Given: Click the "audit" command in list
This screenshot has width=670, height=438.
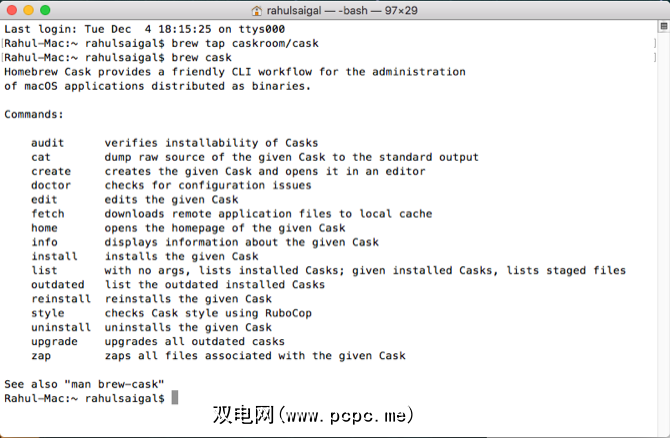Looking at the screenshot, I should 47,143.
